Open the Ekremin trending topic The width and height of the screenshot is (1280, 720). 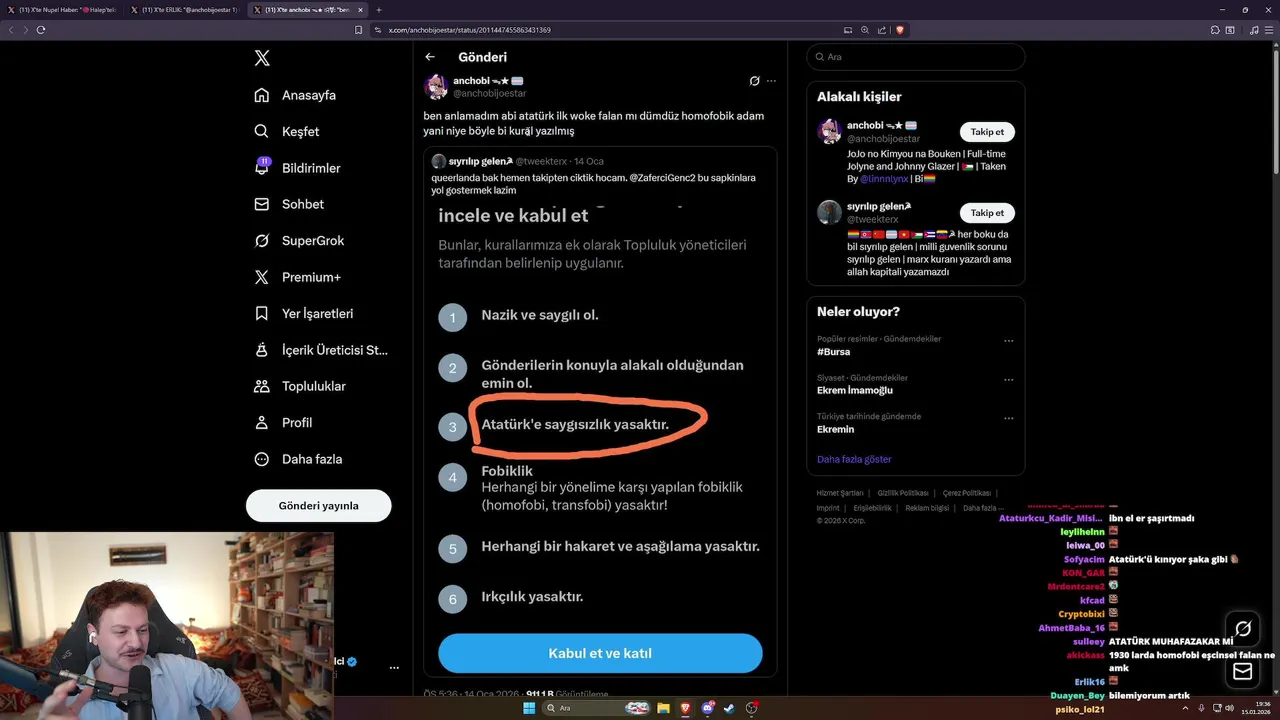pos(835,429)
